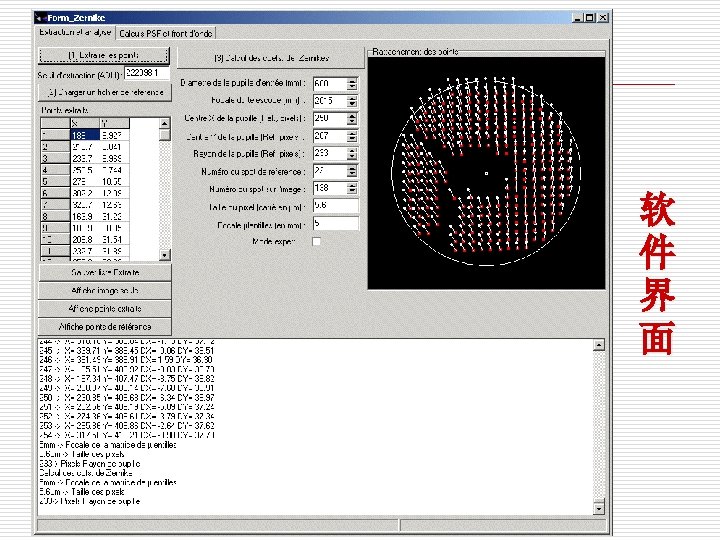Focus the Seuil d'extraction (ADU) field
Image resolution: width=720 pixels, height=540 pixels.
(x=147, y=73)
